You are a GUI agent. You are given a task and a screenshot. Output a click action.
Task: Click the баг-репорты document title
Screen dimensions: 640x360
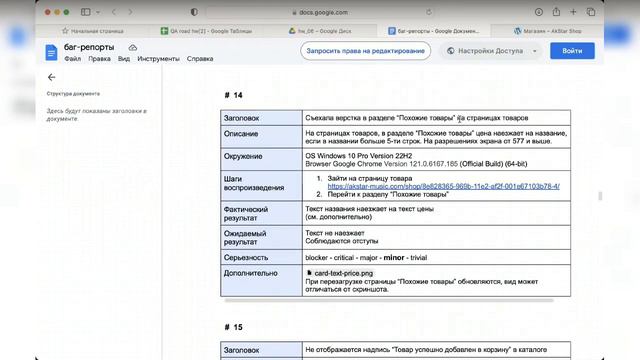click(x=89, y=47)
